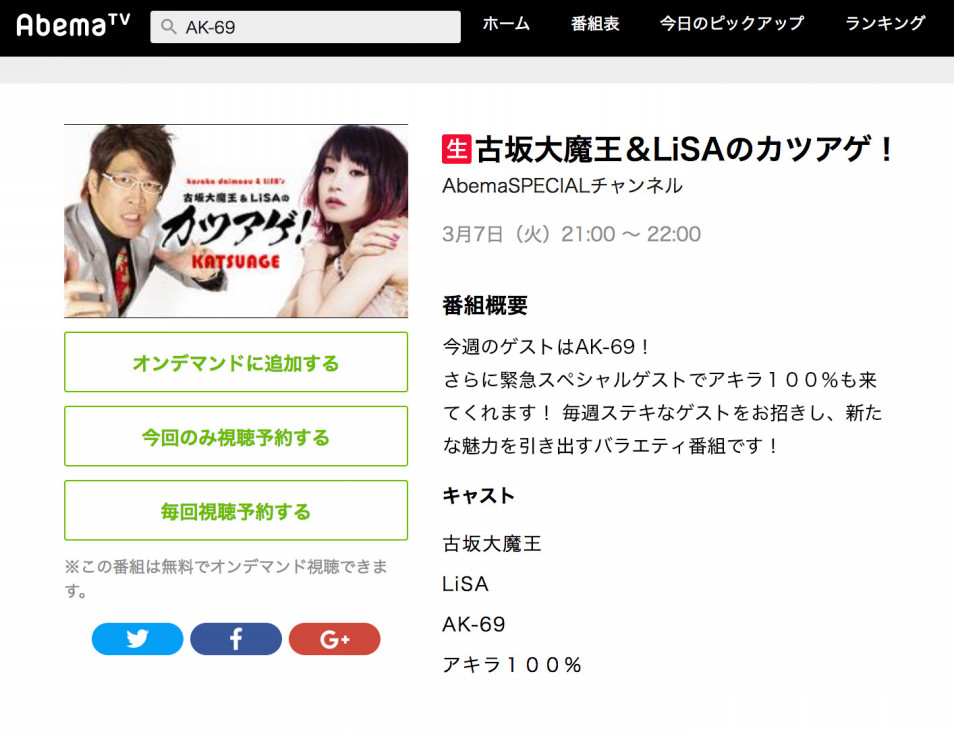This screenshot has width=954, height=732.
Task: Open the ランキング page
Action: [885, 24]
